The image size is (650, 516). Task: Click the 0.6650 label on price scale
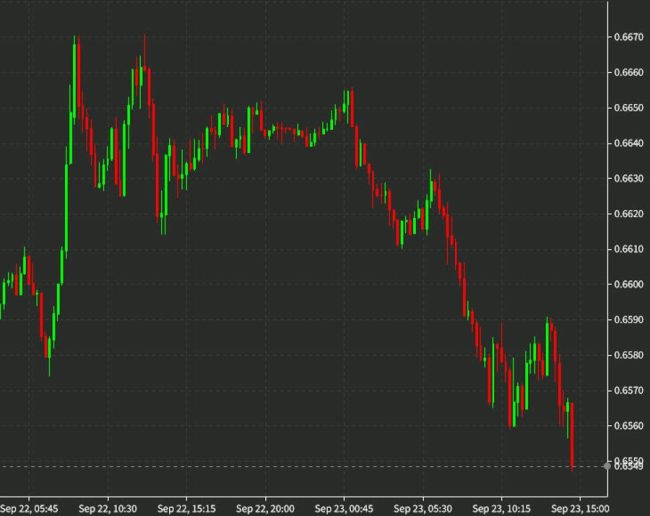coord(626,107)
